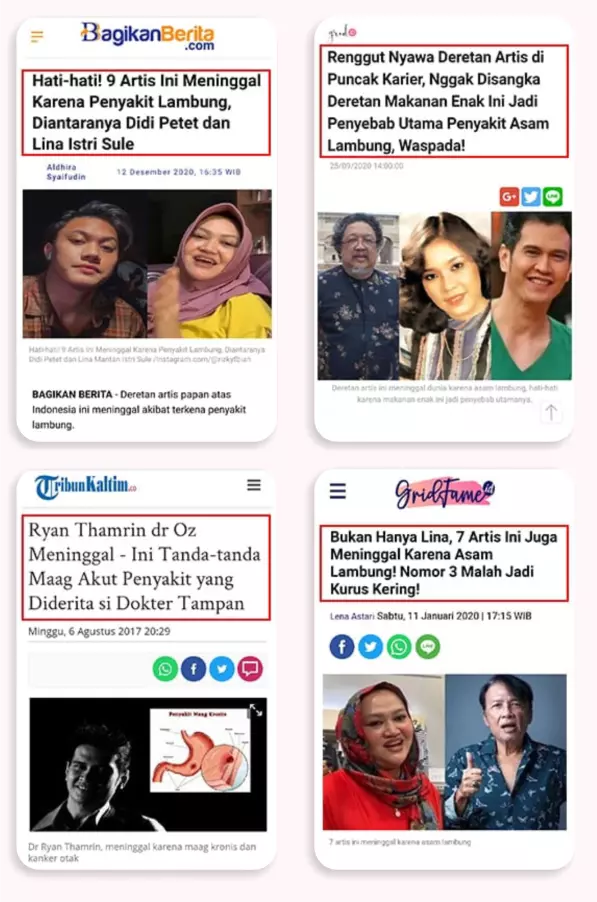Open Ryan Thamrin dr Oz headline
Image resolution: width=597 pixels, height=902 pixels.
point(146,567)
